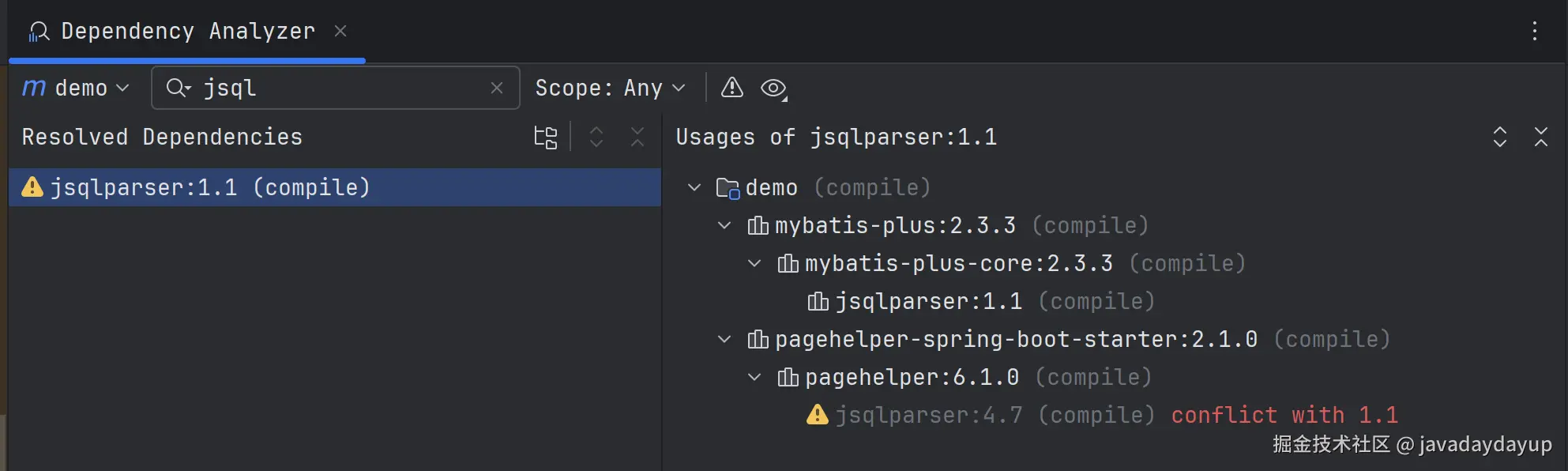Select the Dependency Analyzer tab
Viewport: 1568px width, 471px height.
187,31
